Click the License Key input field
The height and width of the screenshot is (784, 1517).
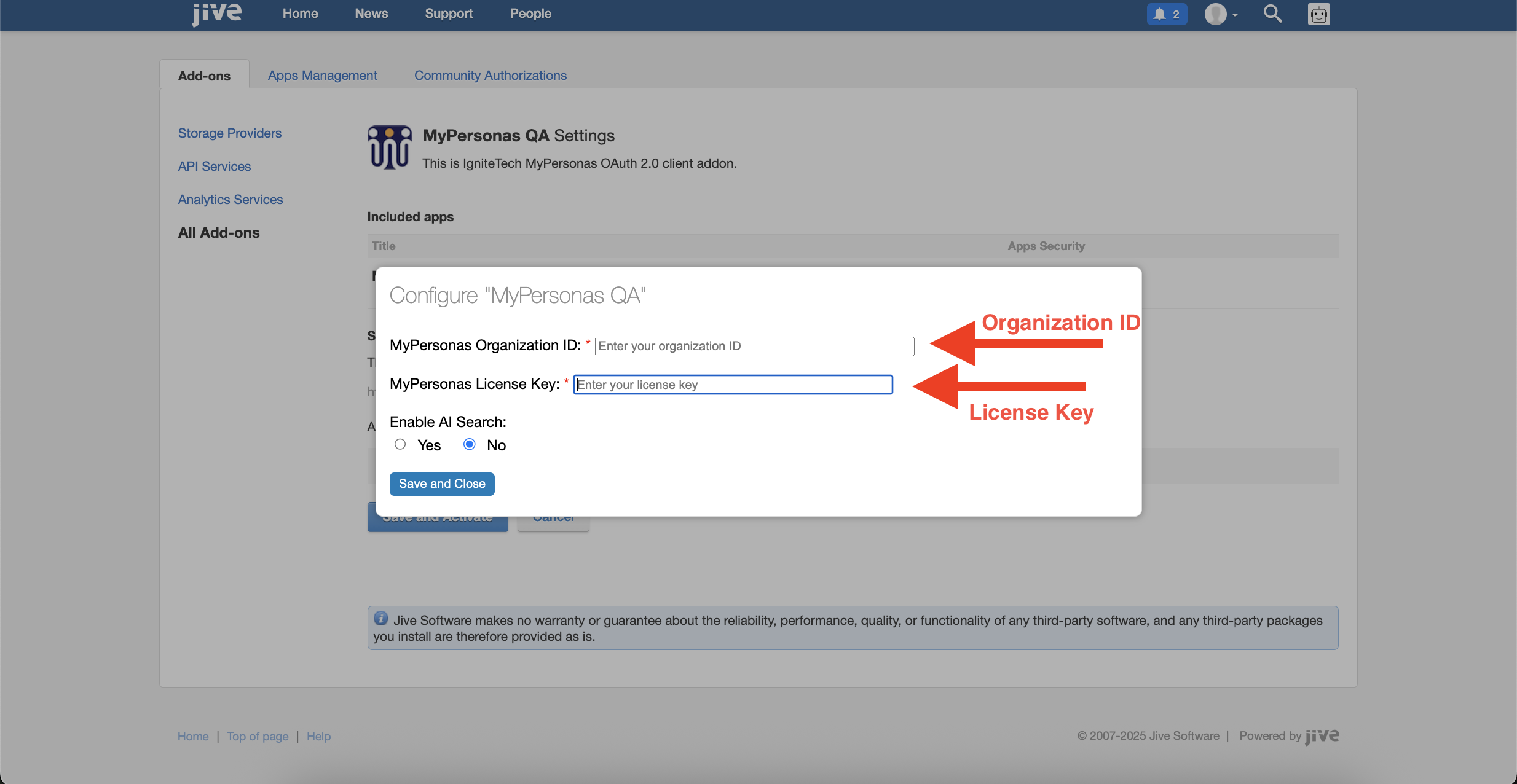click(x=733, y=385)
